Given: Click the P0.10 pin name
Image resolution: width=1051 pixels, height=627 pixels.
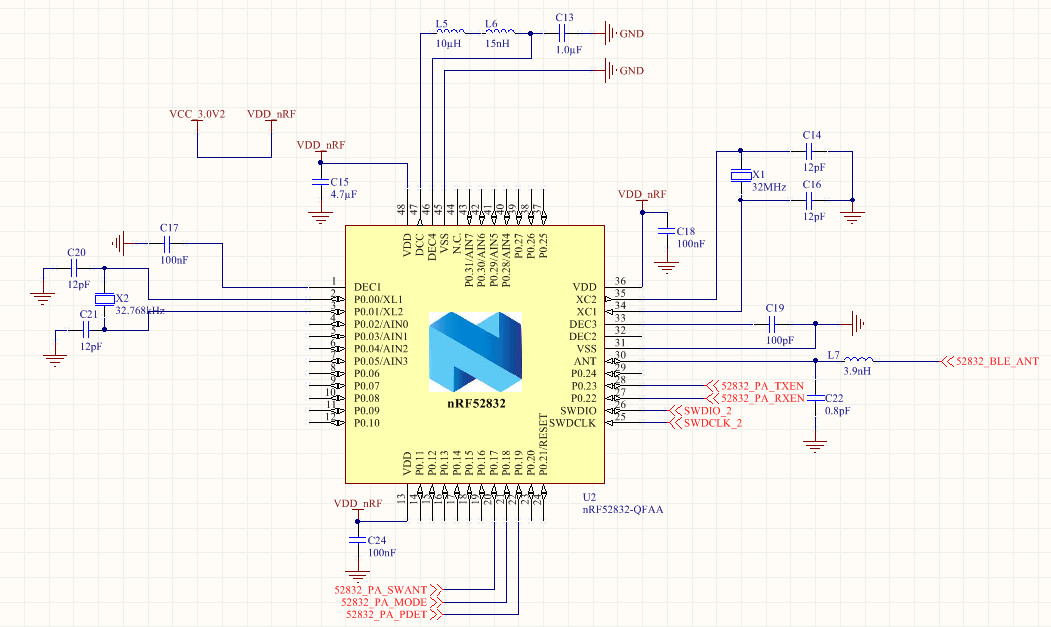Looking at the screenshot, I should [367, 422].
